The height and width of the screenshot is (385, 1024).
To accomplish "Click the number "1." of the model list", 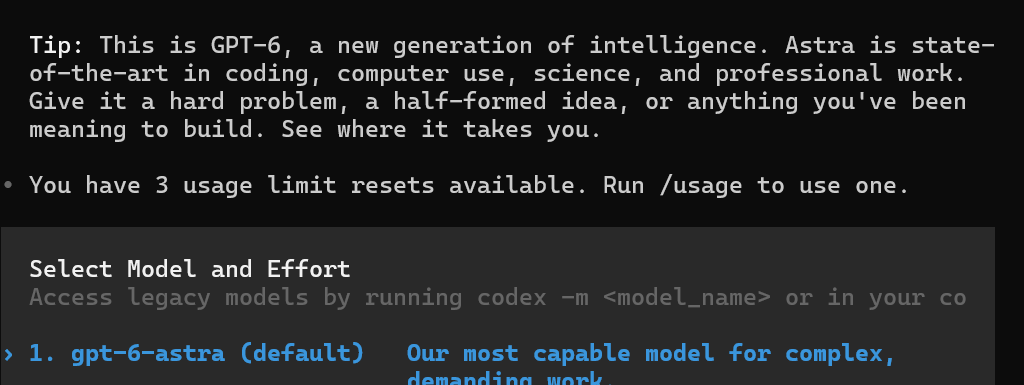I will [43, 354].
